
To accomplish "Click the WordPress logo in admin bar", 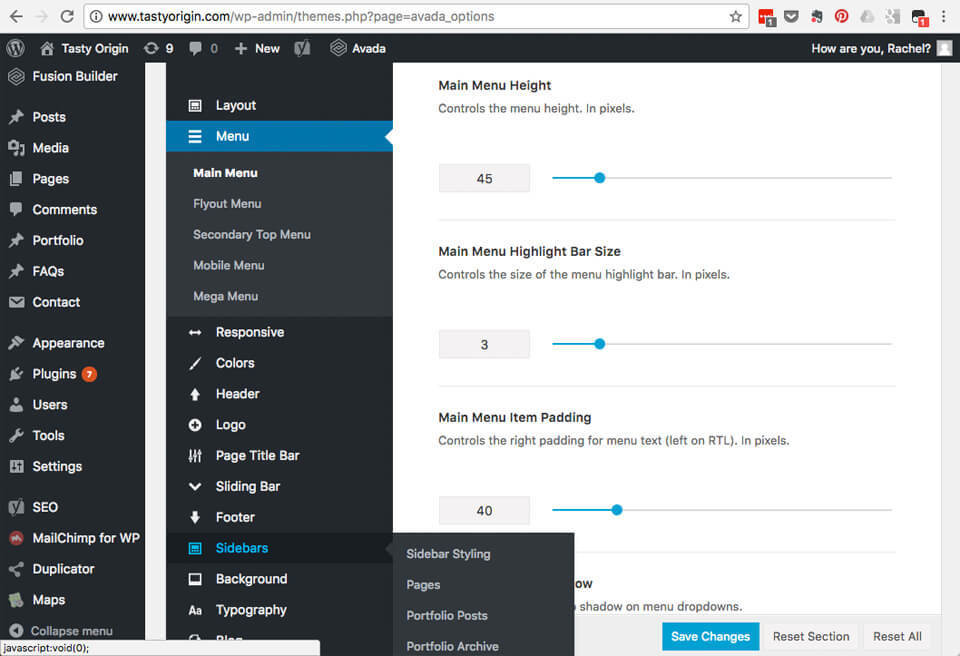I will (x=15, y=48).
